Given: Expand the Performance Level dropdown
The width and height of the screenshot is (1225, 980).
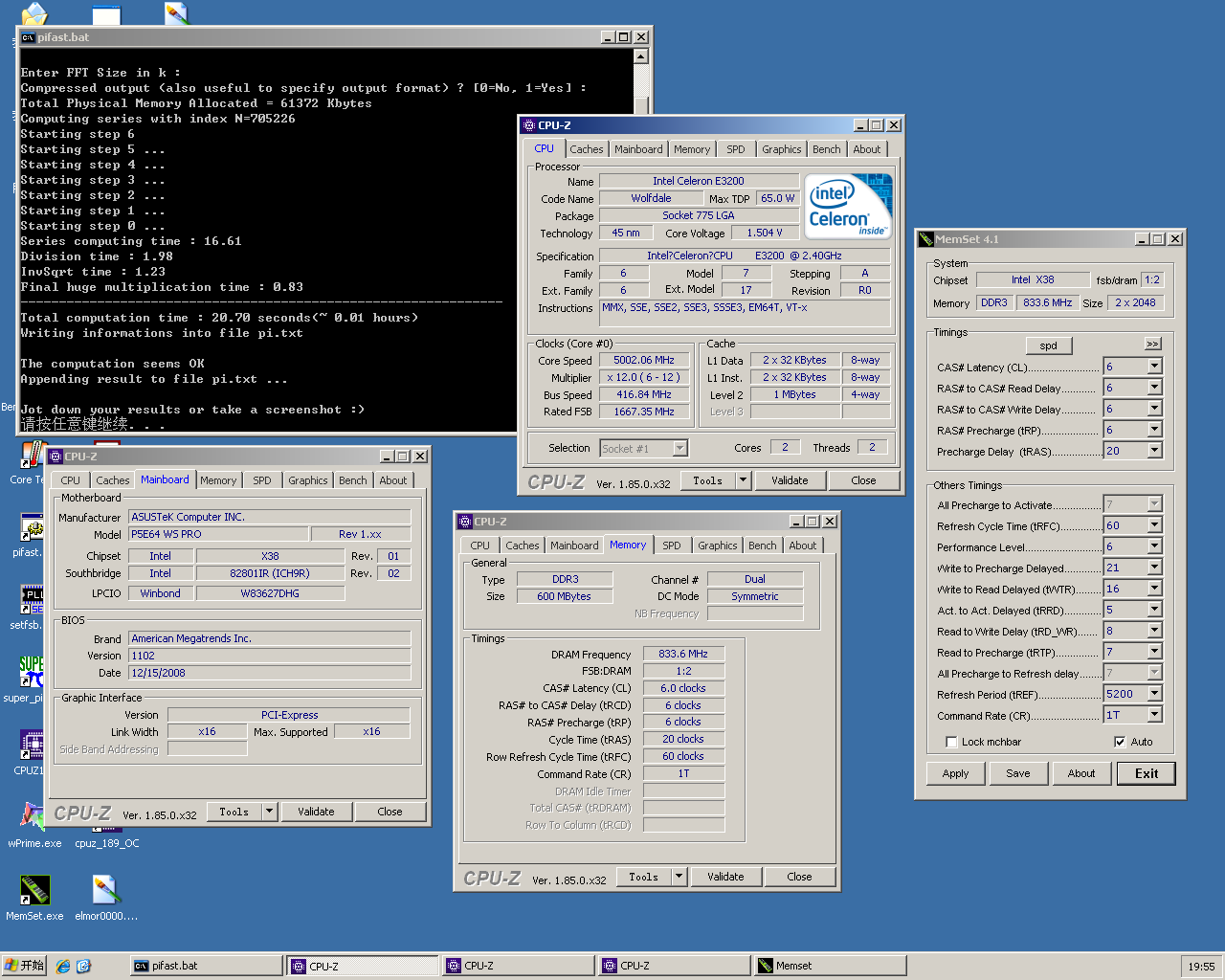Looking at the screenshot, I should [1154, 546].
